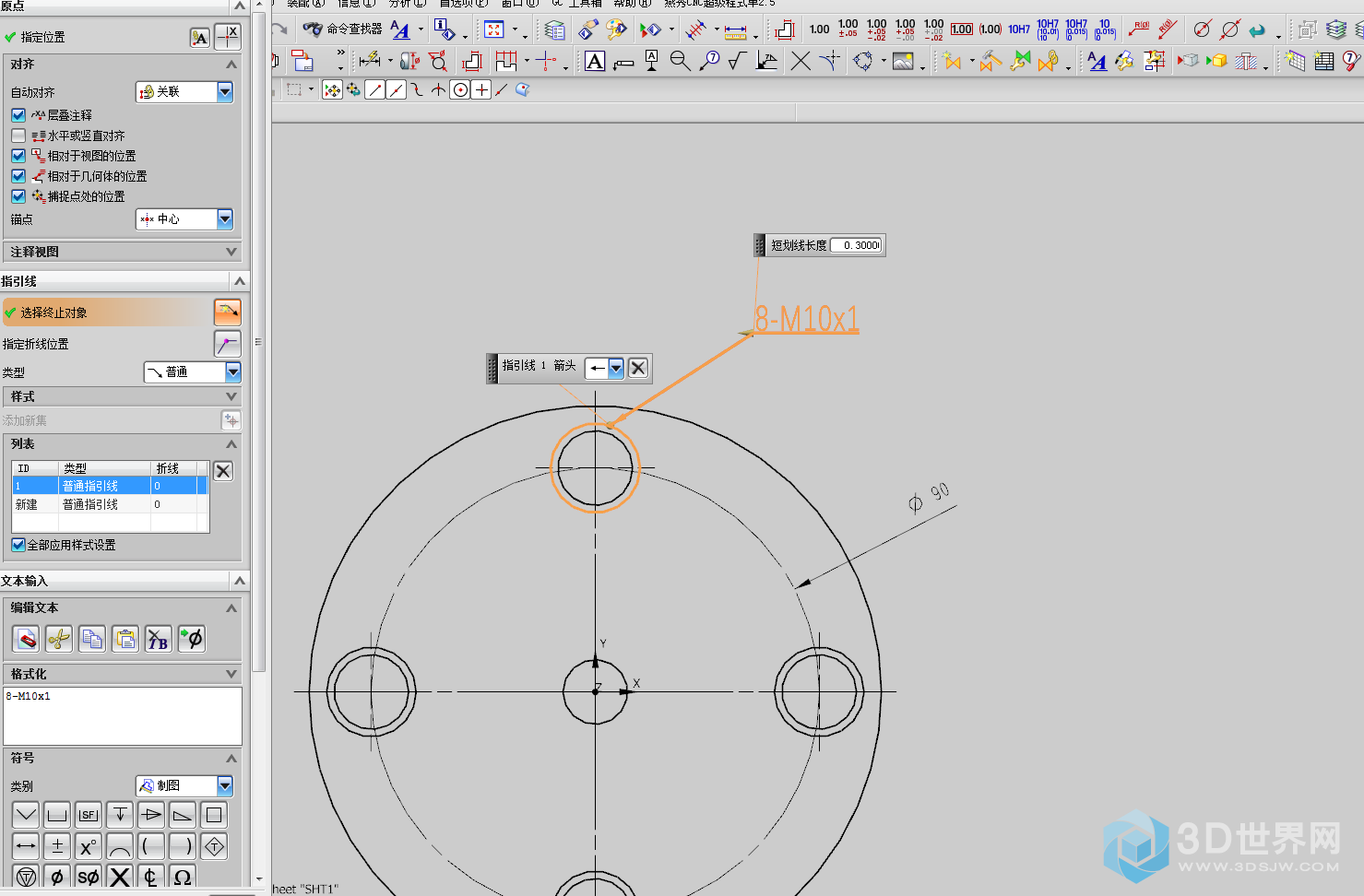Click the clear text eraser icon

pos(26,639)
